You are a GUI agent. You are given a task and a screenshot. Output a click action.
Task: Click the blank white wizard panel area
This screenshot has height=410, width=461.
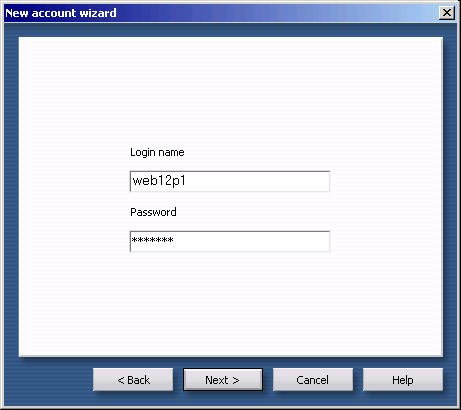coord(231,87)
